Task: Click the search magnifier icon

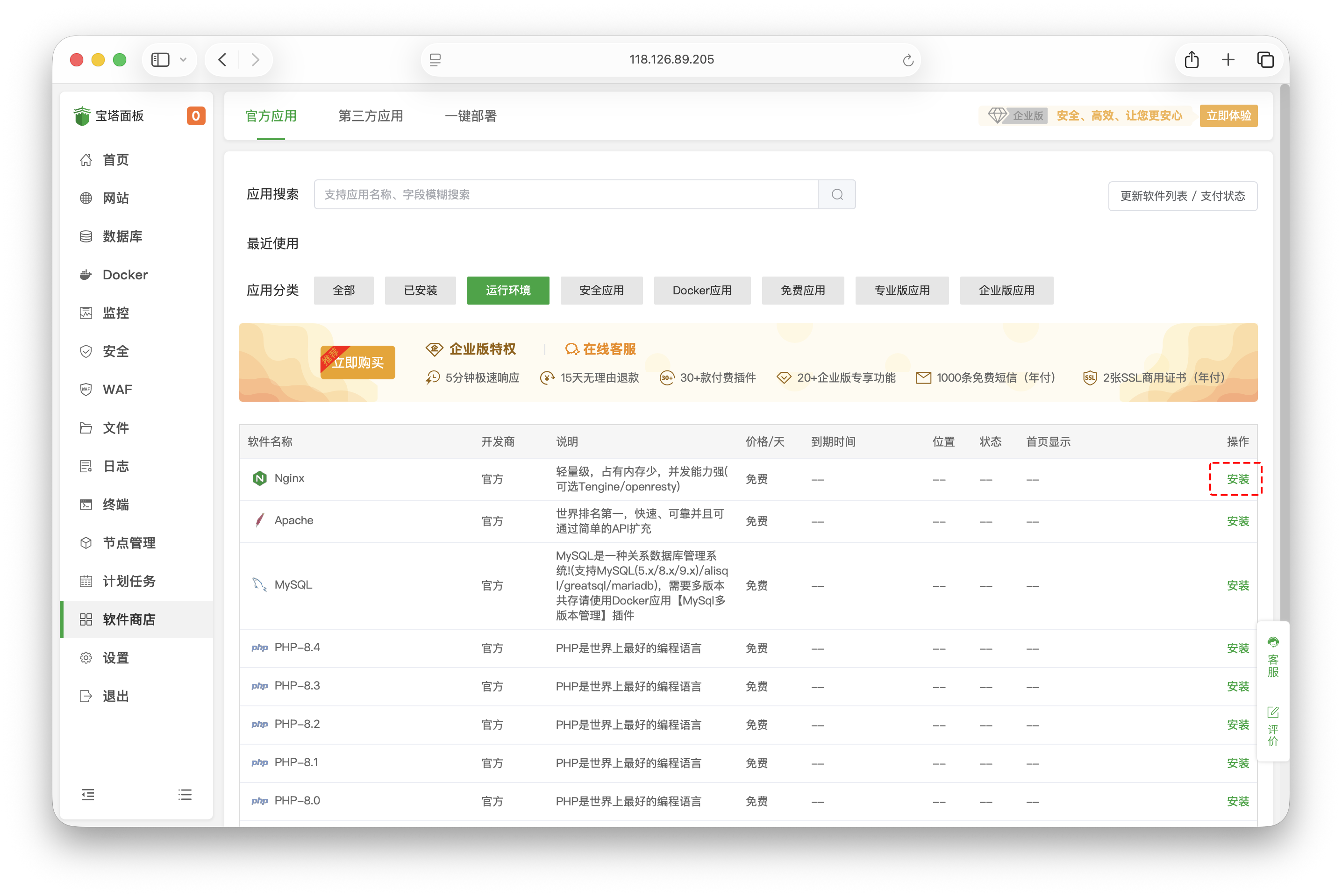Action: (x=837, y=194)
